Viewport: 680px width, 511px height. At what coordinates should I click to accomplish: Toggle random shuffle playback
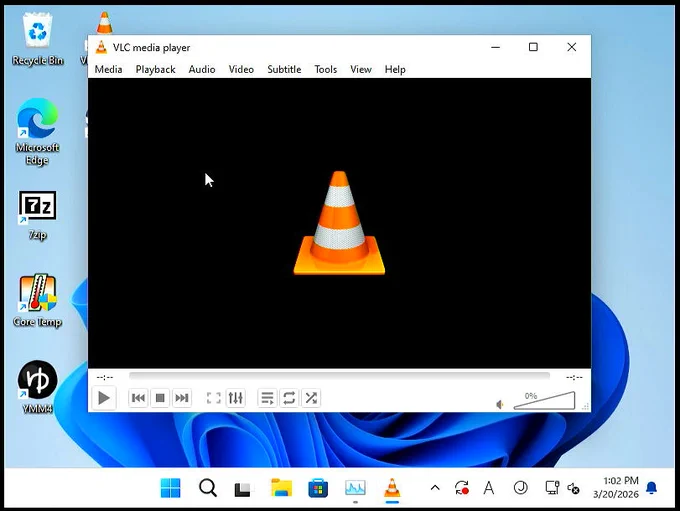click(x=311, y=398)
